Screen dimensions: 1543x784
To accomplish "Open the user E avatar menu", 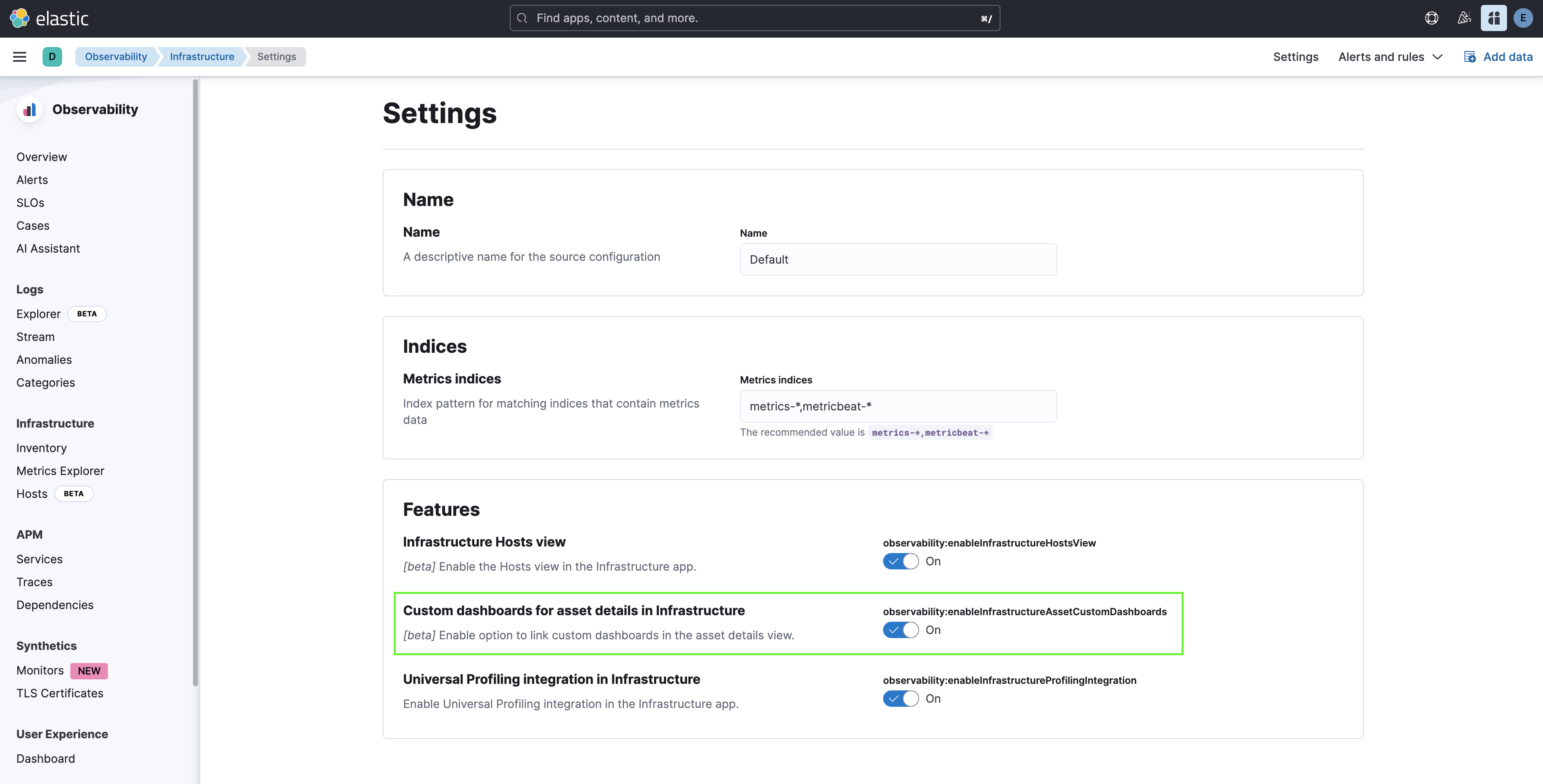I will [x=1523, y=18].
